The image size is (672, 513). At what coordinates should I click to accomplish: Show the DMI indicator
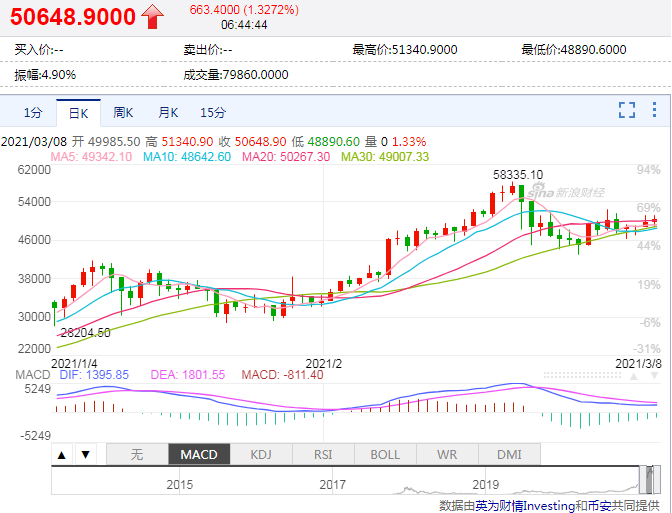(x=509, y=454)
